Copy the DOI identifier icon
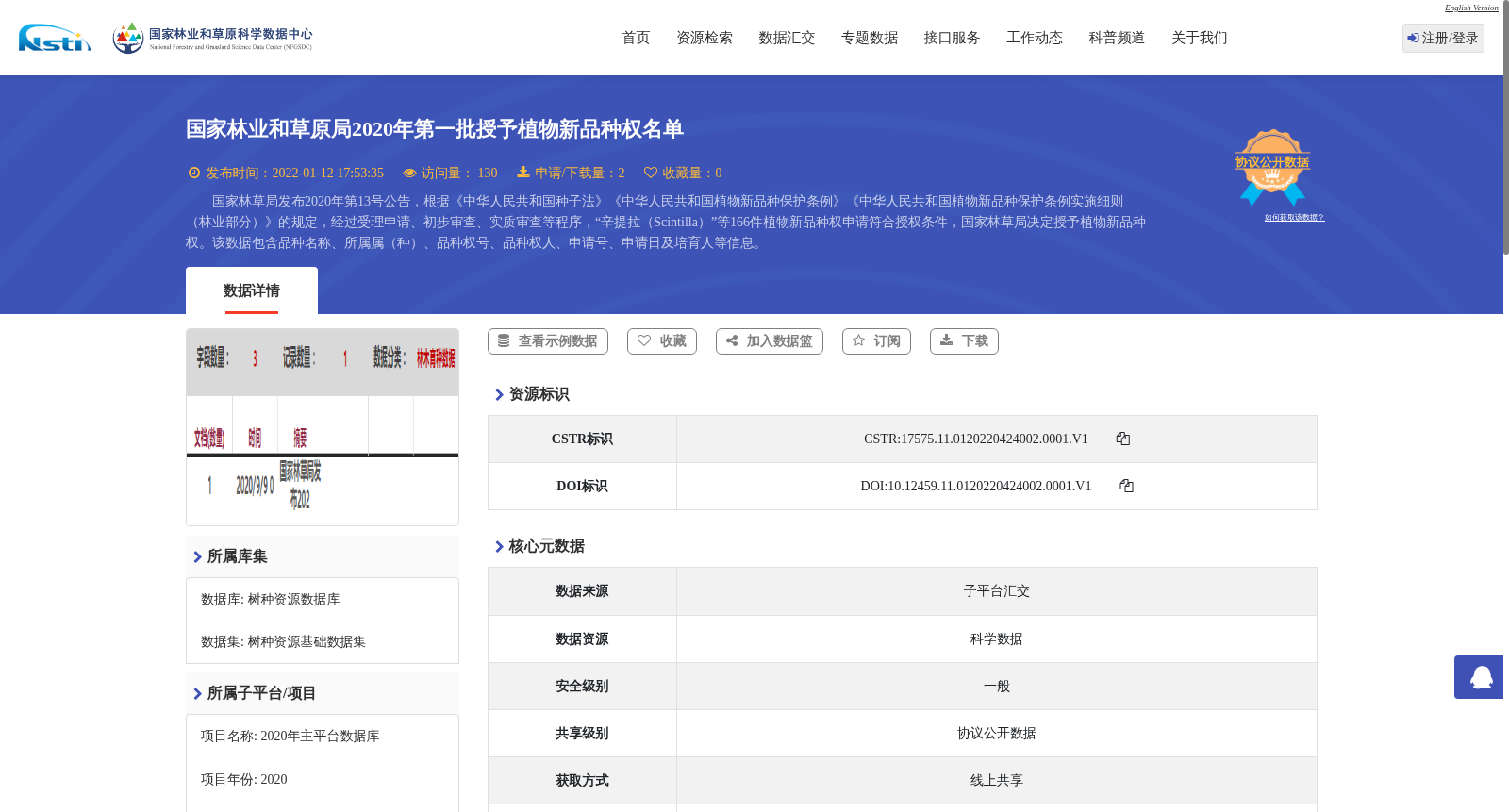 [x=1126, y=486]
